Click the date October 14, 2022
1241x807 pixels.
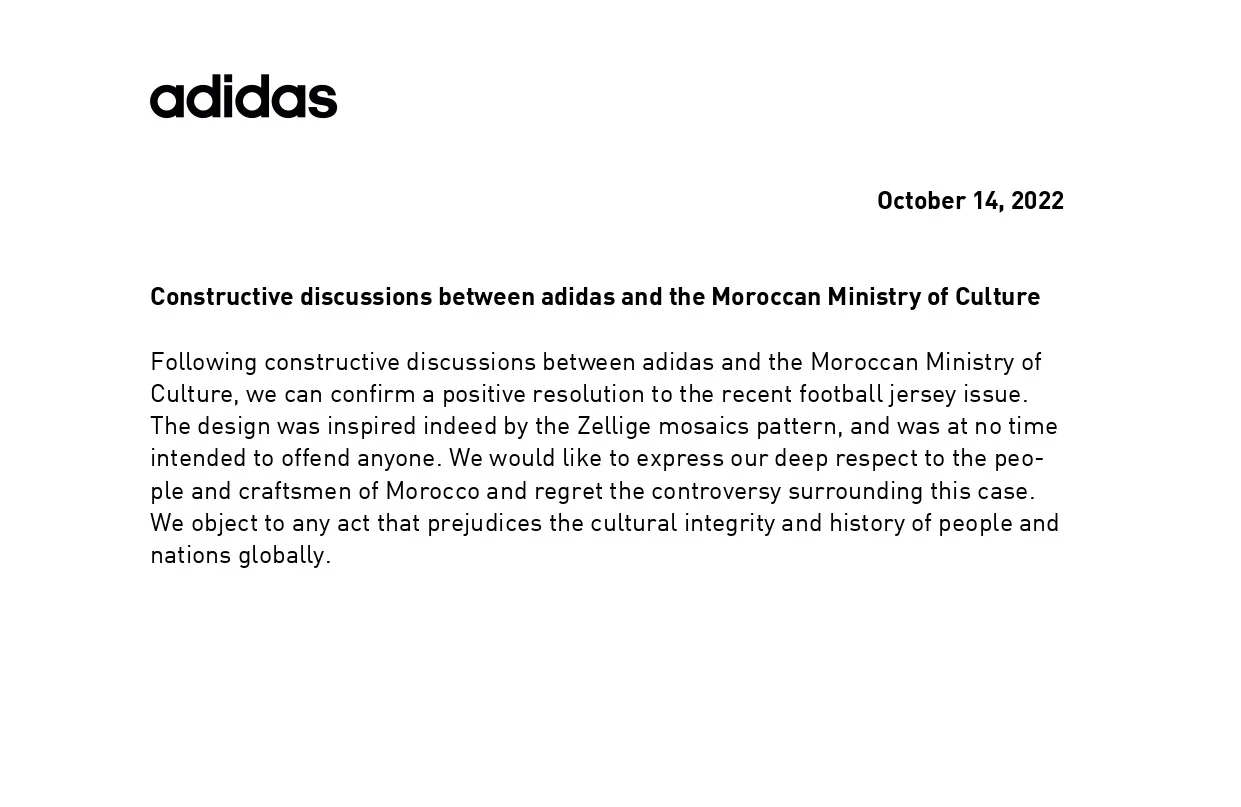pos(970,201)
